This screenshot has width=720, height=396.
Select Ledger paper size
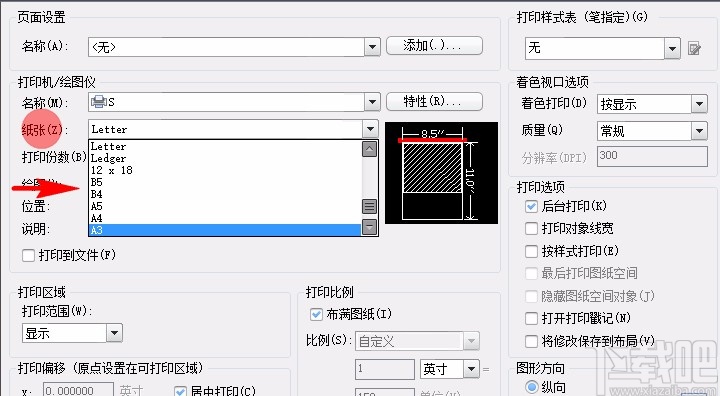coord(225,158)
